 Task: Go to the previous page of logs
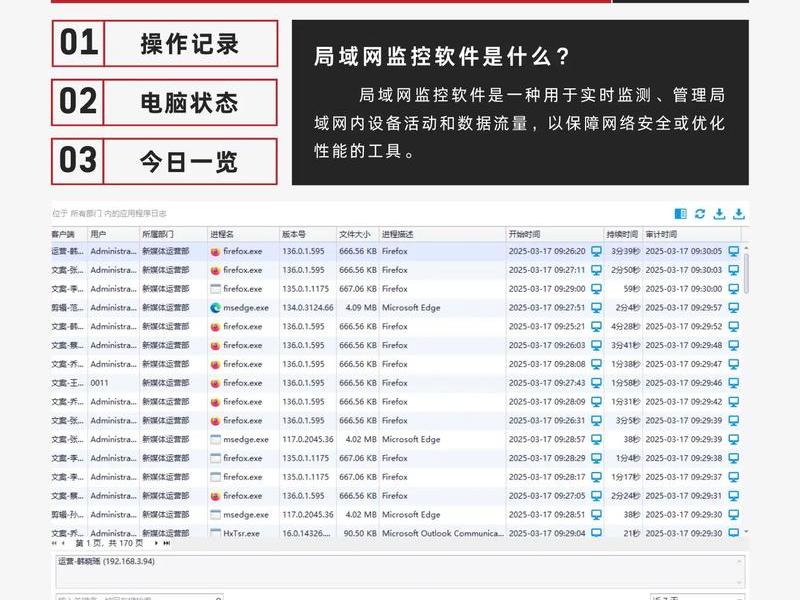(x=63, y=543)
